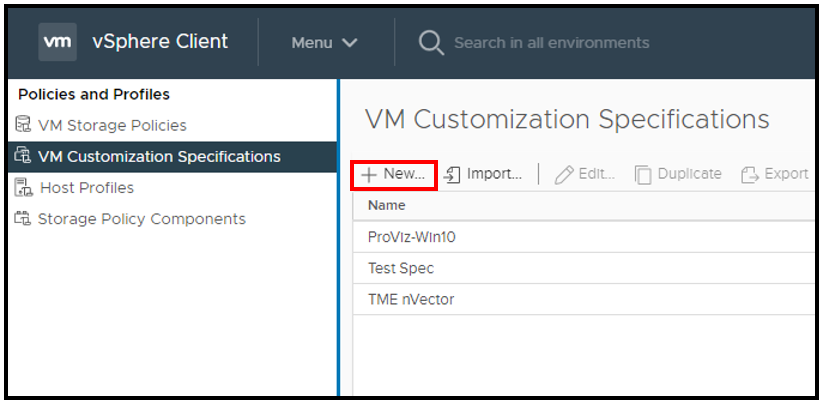The width and height of the screenshot is (830, 406).
Task: Click the chevron next to Menu
Action: (x=349, y=43)
